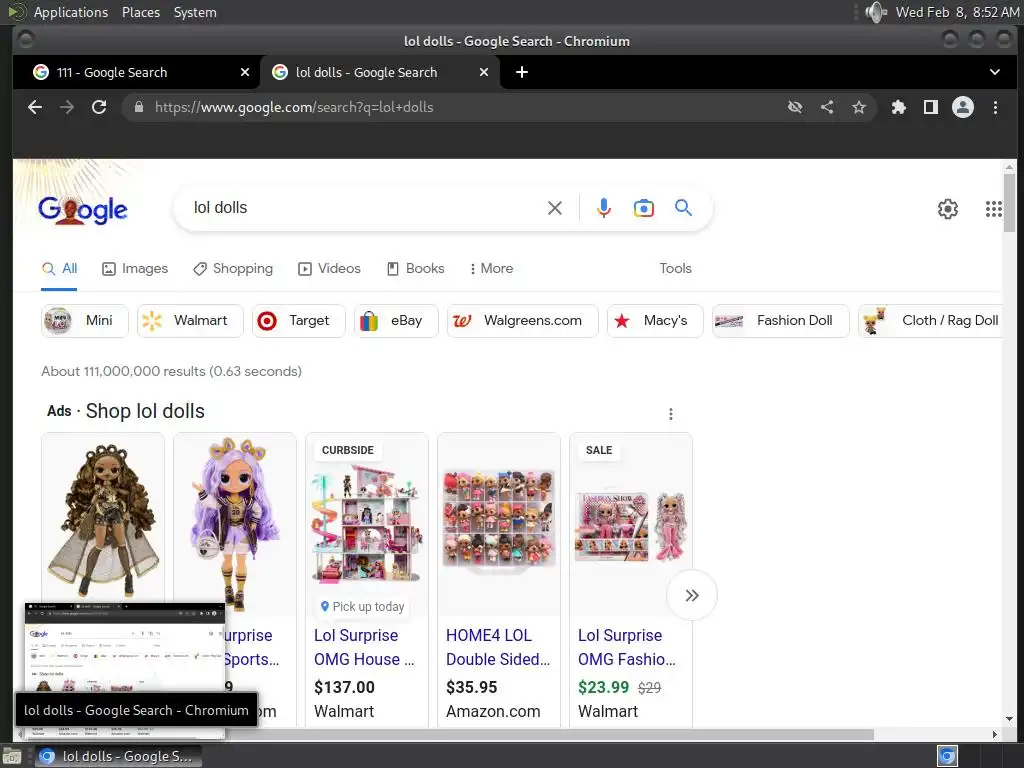
Task: Open the tracking protection eye icon
Action: point(795,107)
